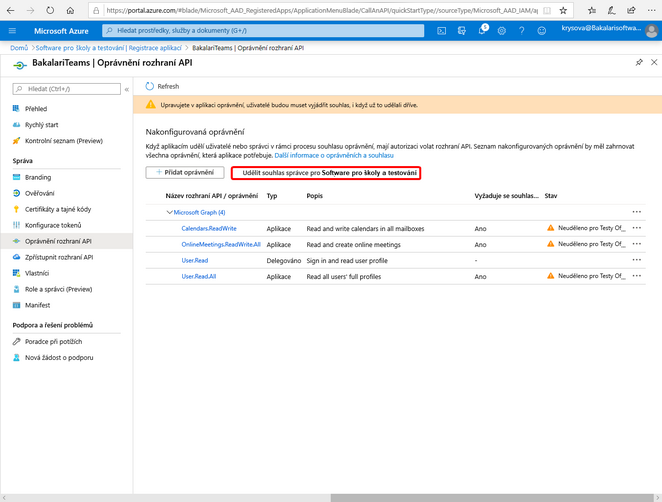The height and width of the screenshot is (502, 662).
Task: Click the sidebar Hledat search field
Action: click(x=67, y=89)
